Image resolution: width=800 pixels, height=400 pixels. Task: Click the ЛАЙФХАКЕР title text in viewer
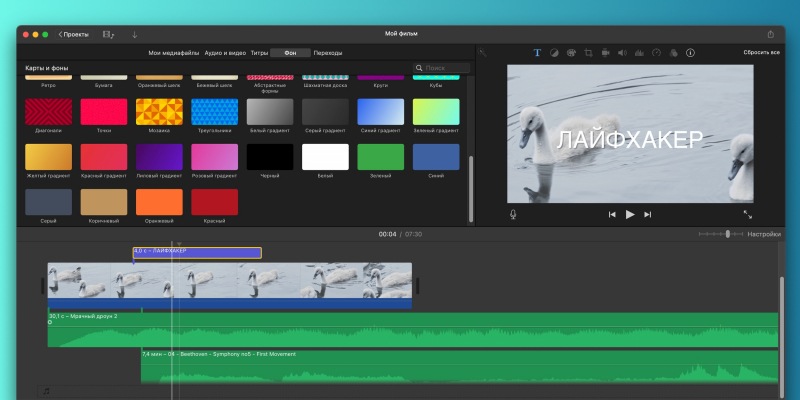630,140
